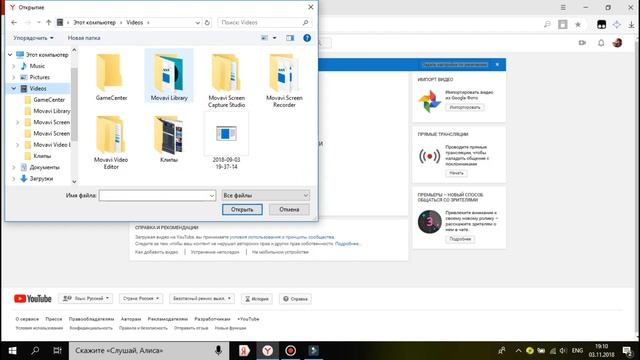Click the Открыть button
This screenshot has width=640, height=360.
click(242, 209)
